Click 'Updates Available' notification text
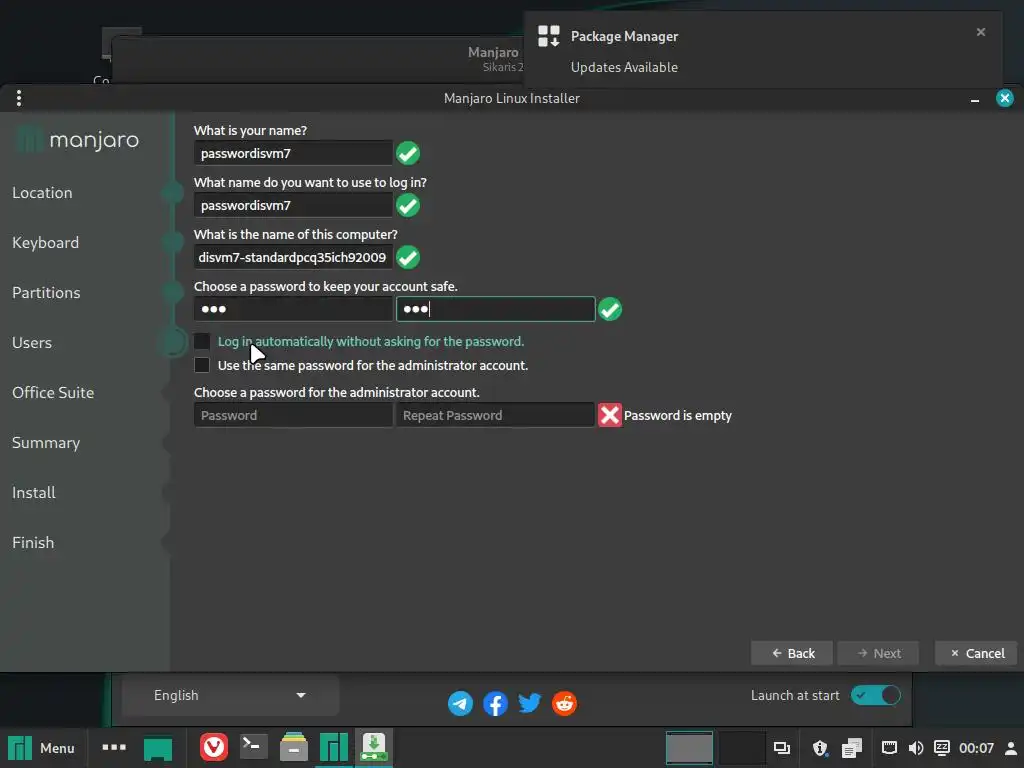This screenshot has height=768, width=1024. 624,67
